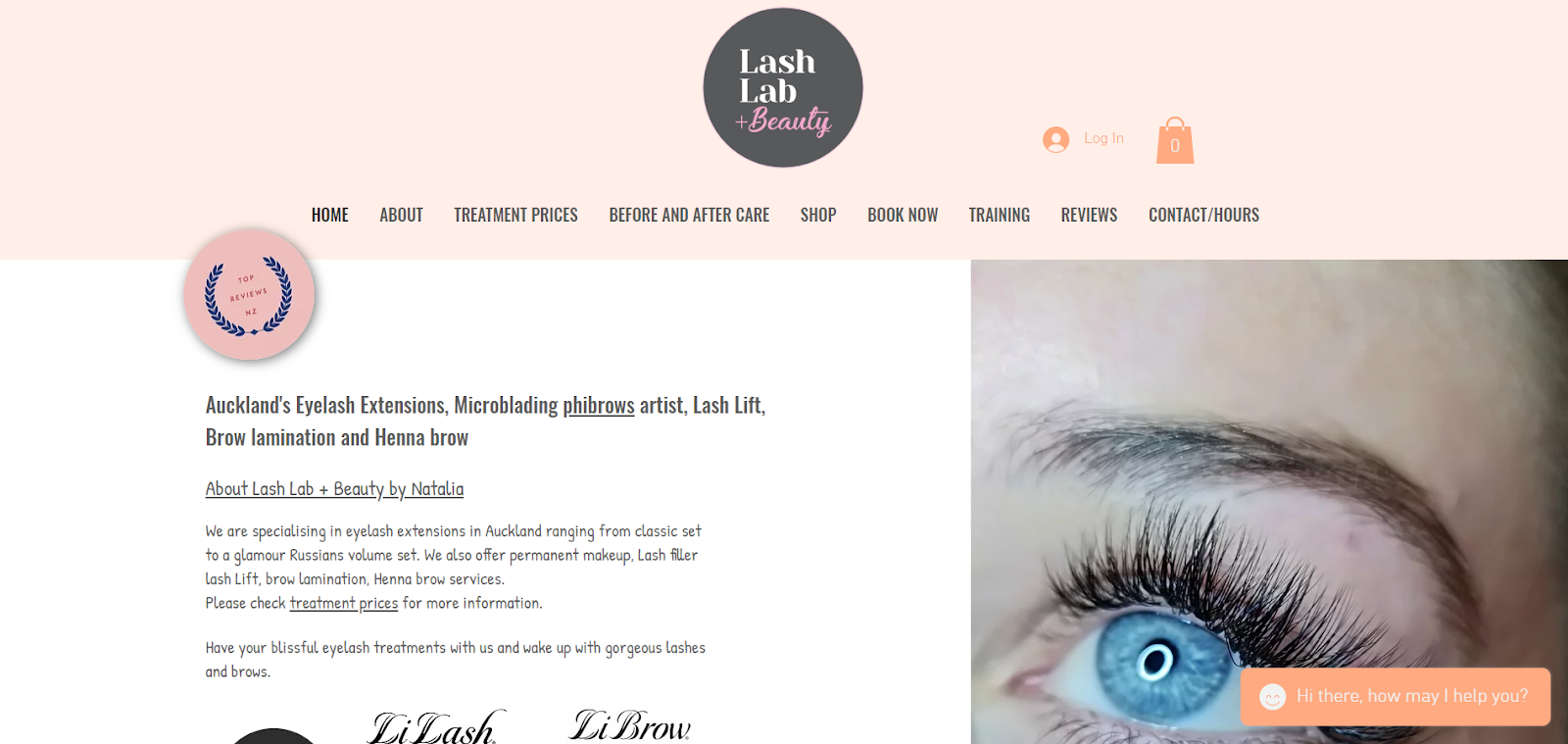
Task: View the Reviews page
Action: coord(1089,215)
